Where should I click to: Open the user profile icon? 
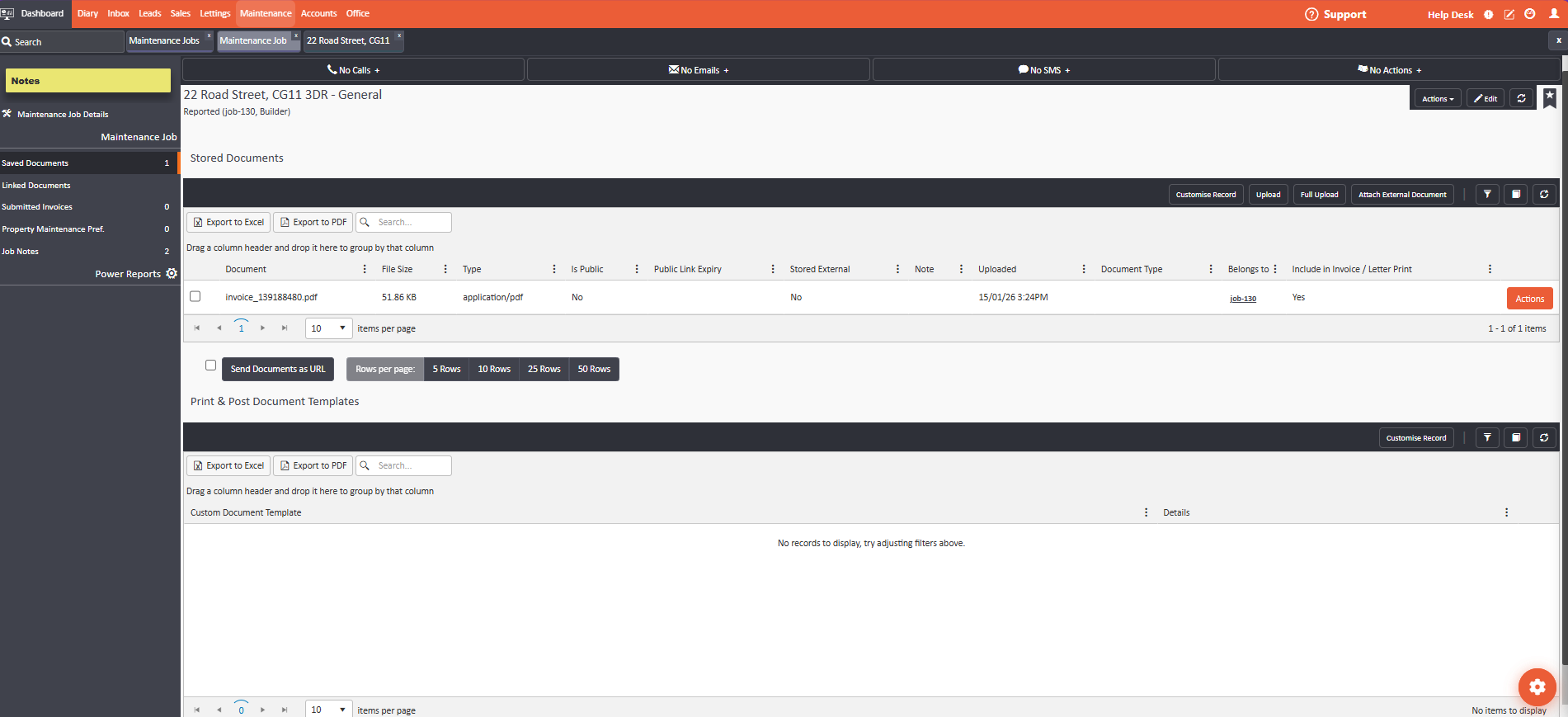tap(1553, 14)
